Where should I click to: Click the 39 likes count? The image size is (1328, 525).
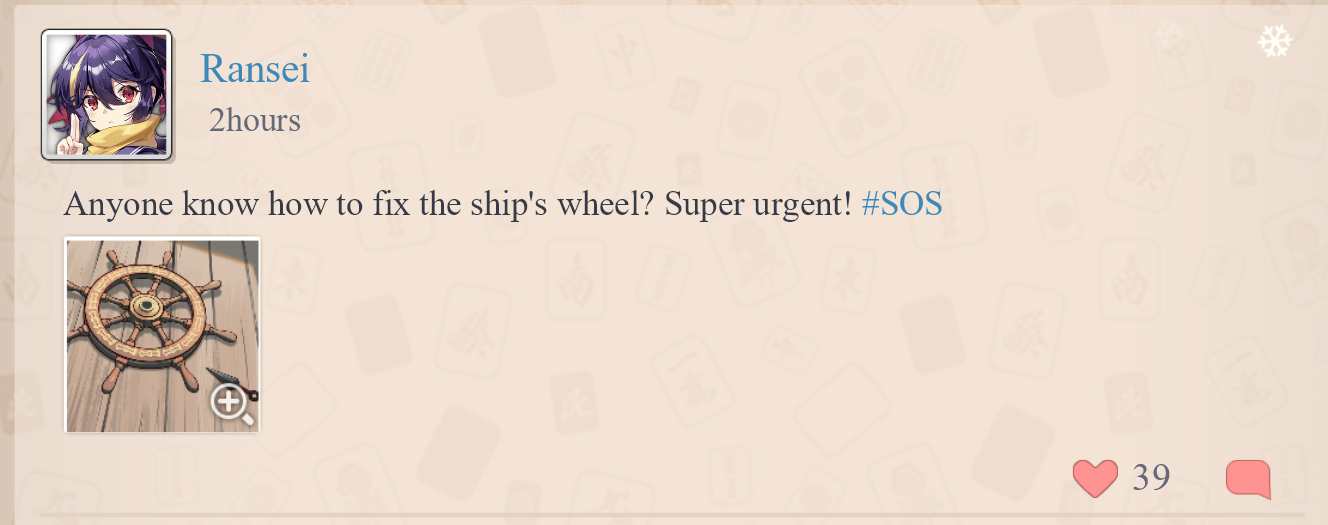[1151, 478]
